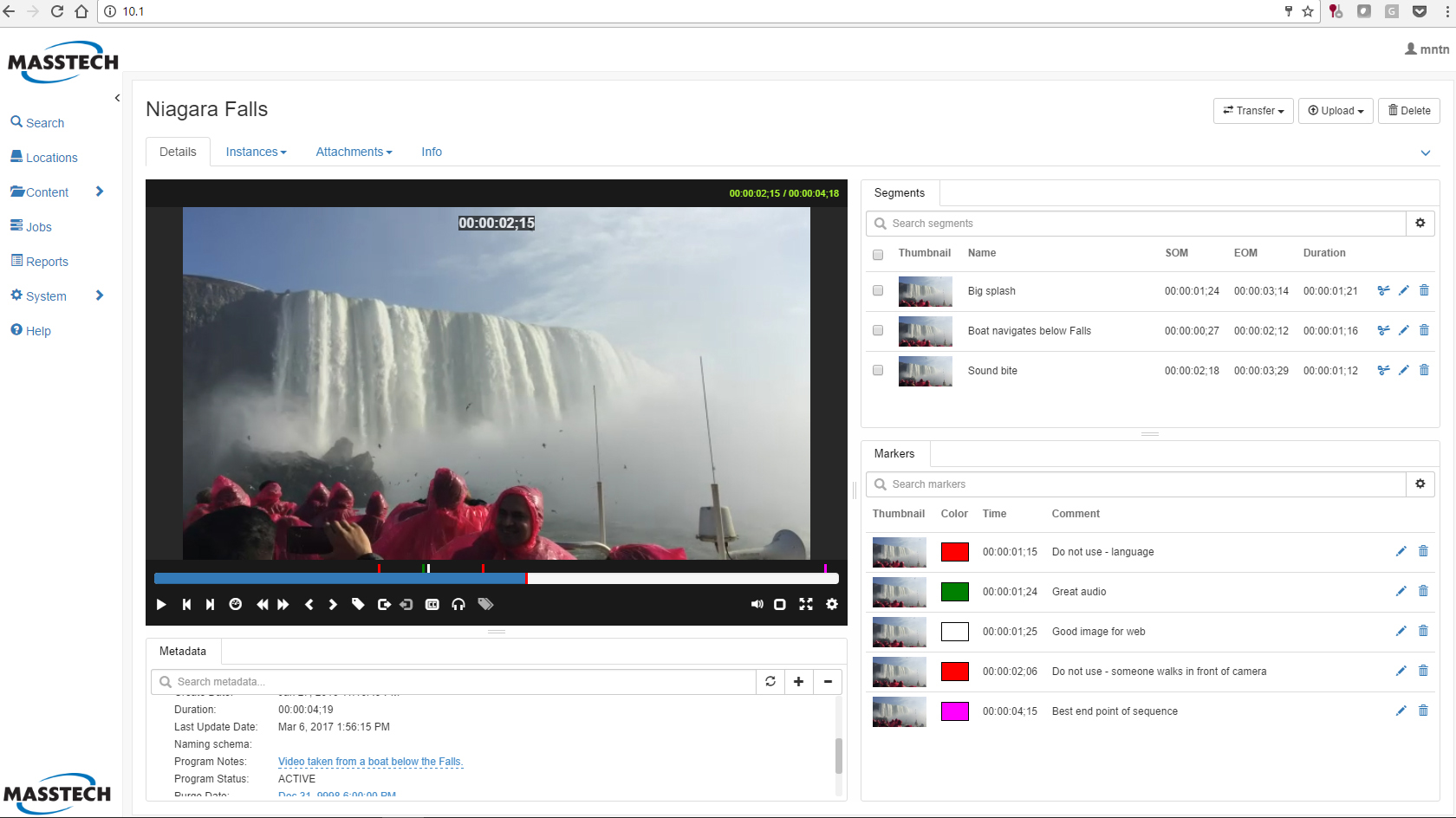Edit the Boat navigates below Falls segment
The width and height of the screenshot is (1456, 818).
tap(1404, 331)
